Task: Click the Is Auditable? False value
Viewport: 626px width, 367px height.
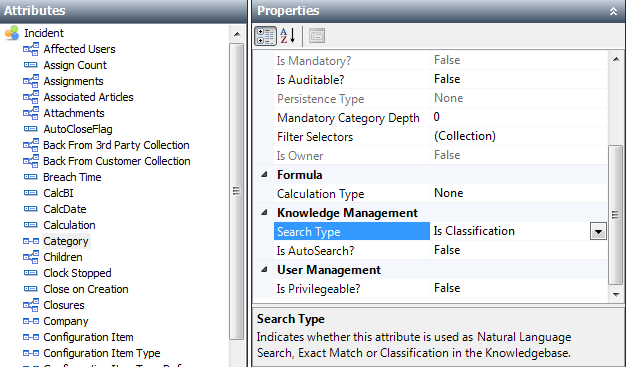Action: [447, 79]
